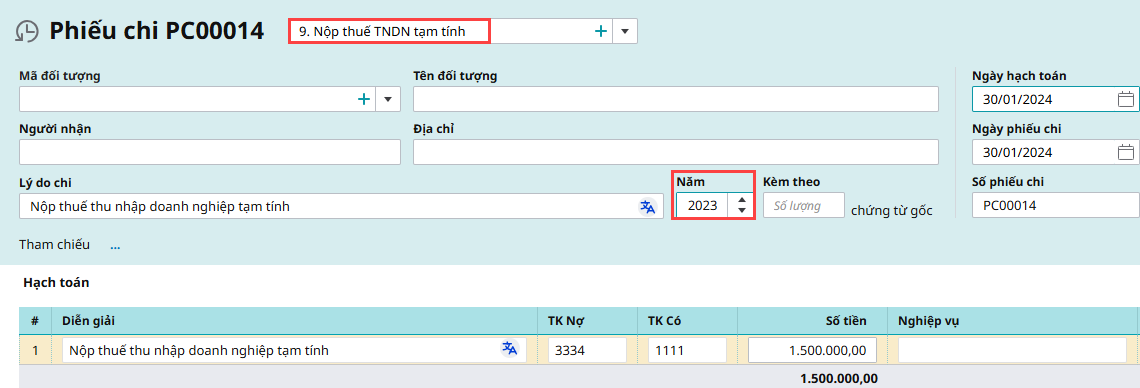This screenshot has height=388, width=1140.
Task: Click the TK Nợ column header
Action: [x=587, y=320]
